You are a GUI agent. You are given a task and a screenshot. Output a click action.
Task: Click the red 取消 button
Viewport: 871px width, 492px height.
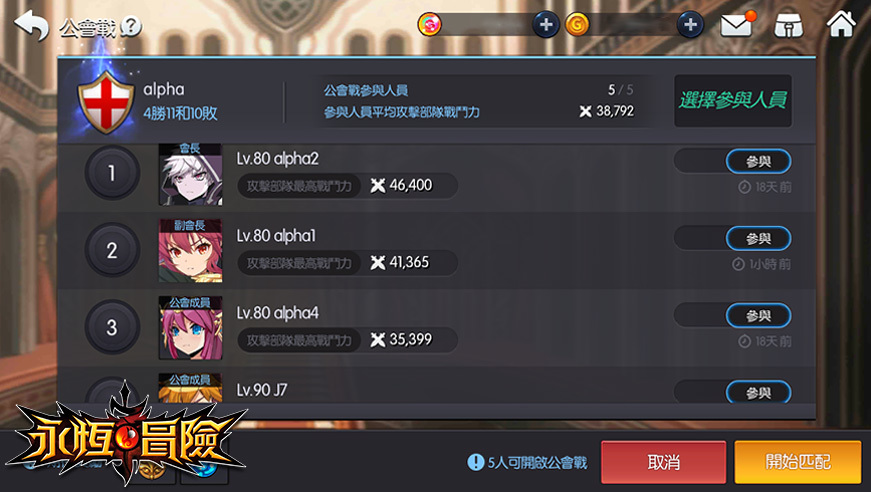pos(663,462)
